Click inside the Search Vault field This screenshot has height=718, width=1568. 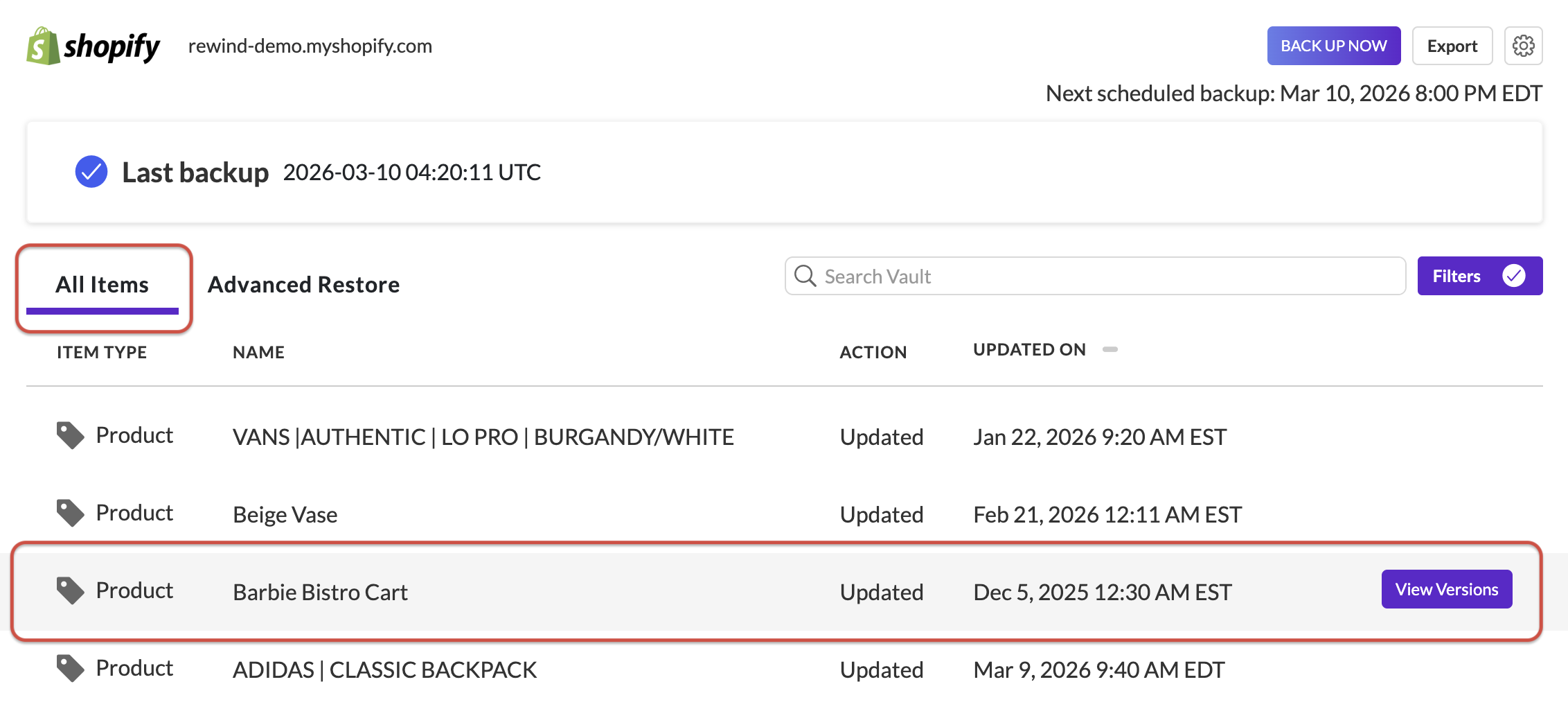1039,275
